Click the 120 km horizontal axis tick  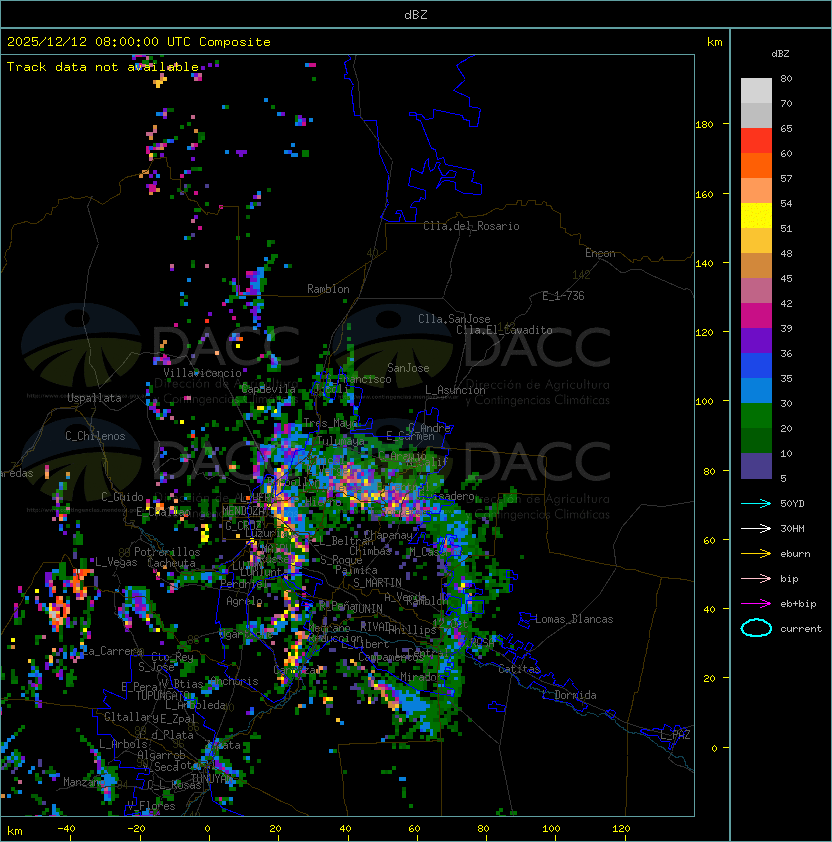coord(621,829)
